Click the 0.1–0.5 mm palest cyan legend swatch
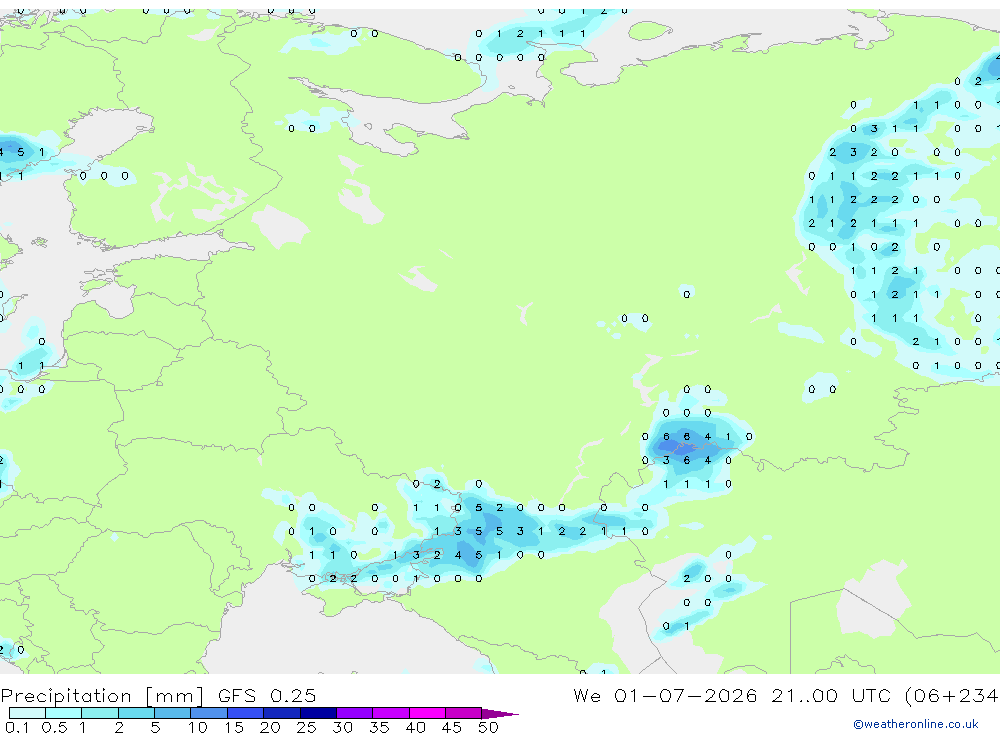This screenshot has width=1000, height=733. [27, 713]
